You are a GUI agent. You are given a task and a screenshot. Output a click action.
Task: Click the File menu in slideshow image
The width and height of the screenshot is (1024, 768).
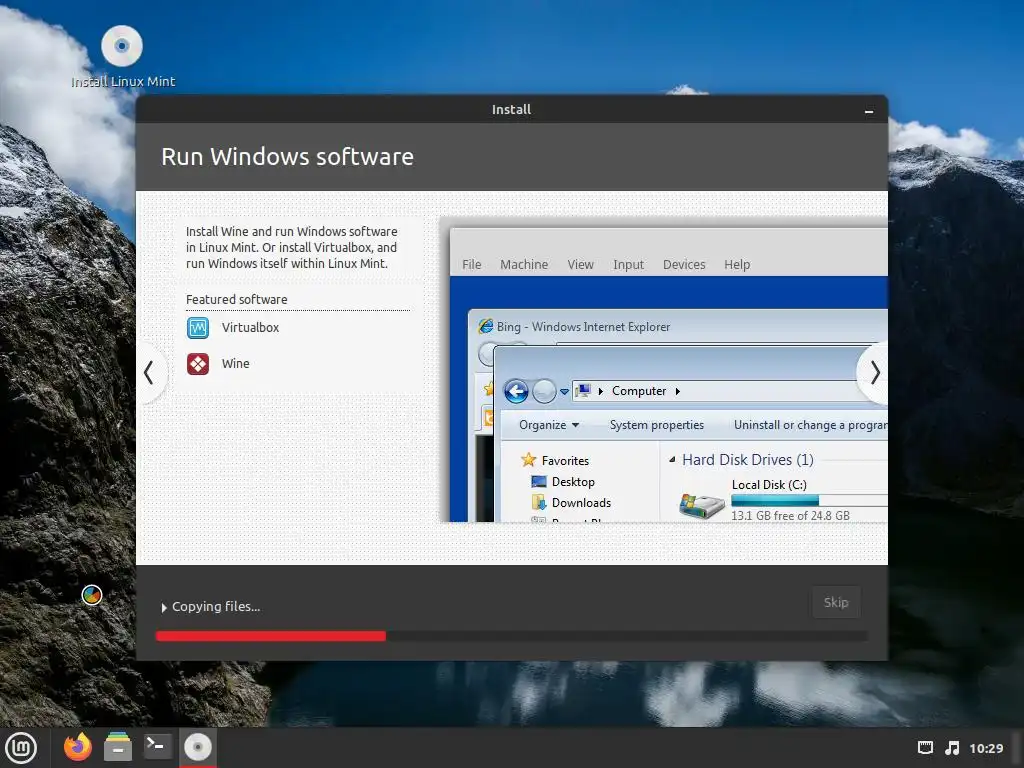coord(472,264)
